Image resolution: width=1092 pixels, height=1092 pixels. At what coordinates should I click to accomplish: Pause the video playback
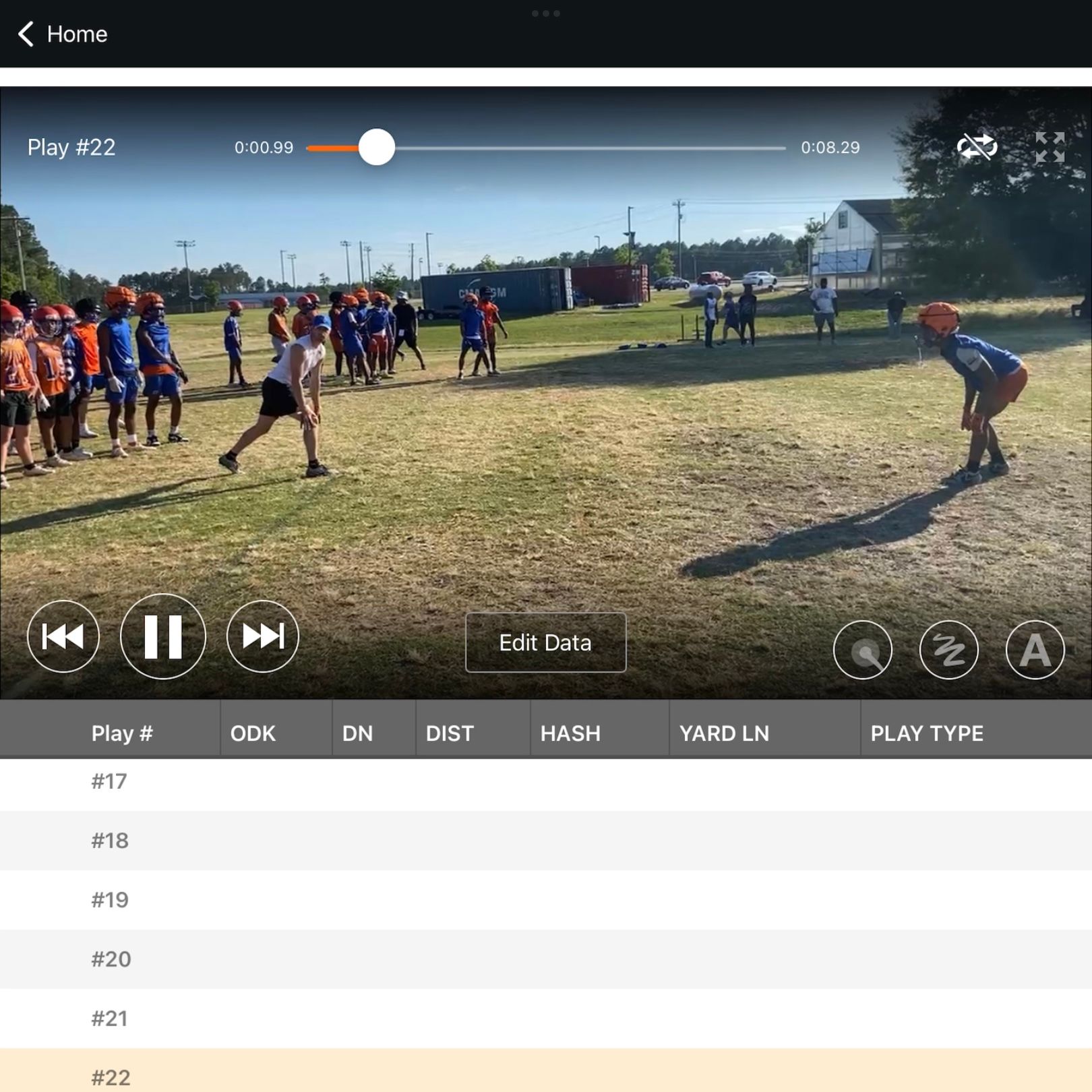tap(163, 636)
